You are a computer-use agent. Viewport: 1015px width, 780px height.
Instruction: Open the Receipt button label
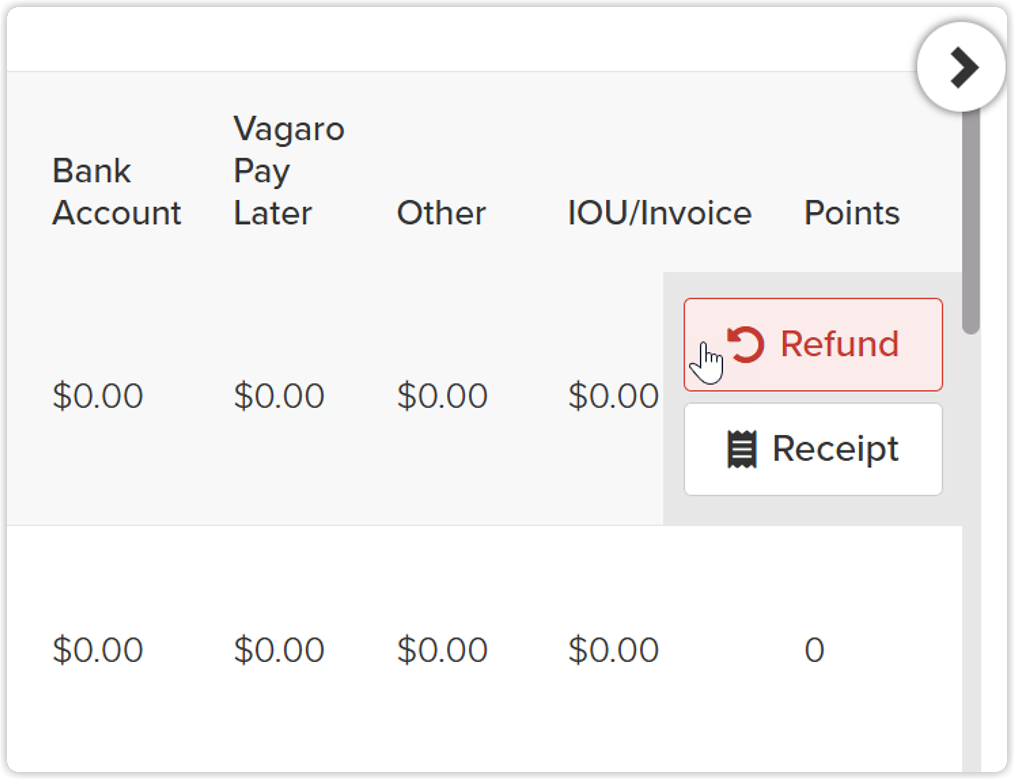point(836,449)
